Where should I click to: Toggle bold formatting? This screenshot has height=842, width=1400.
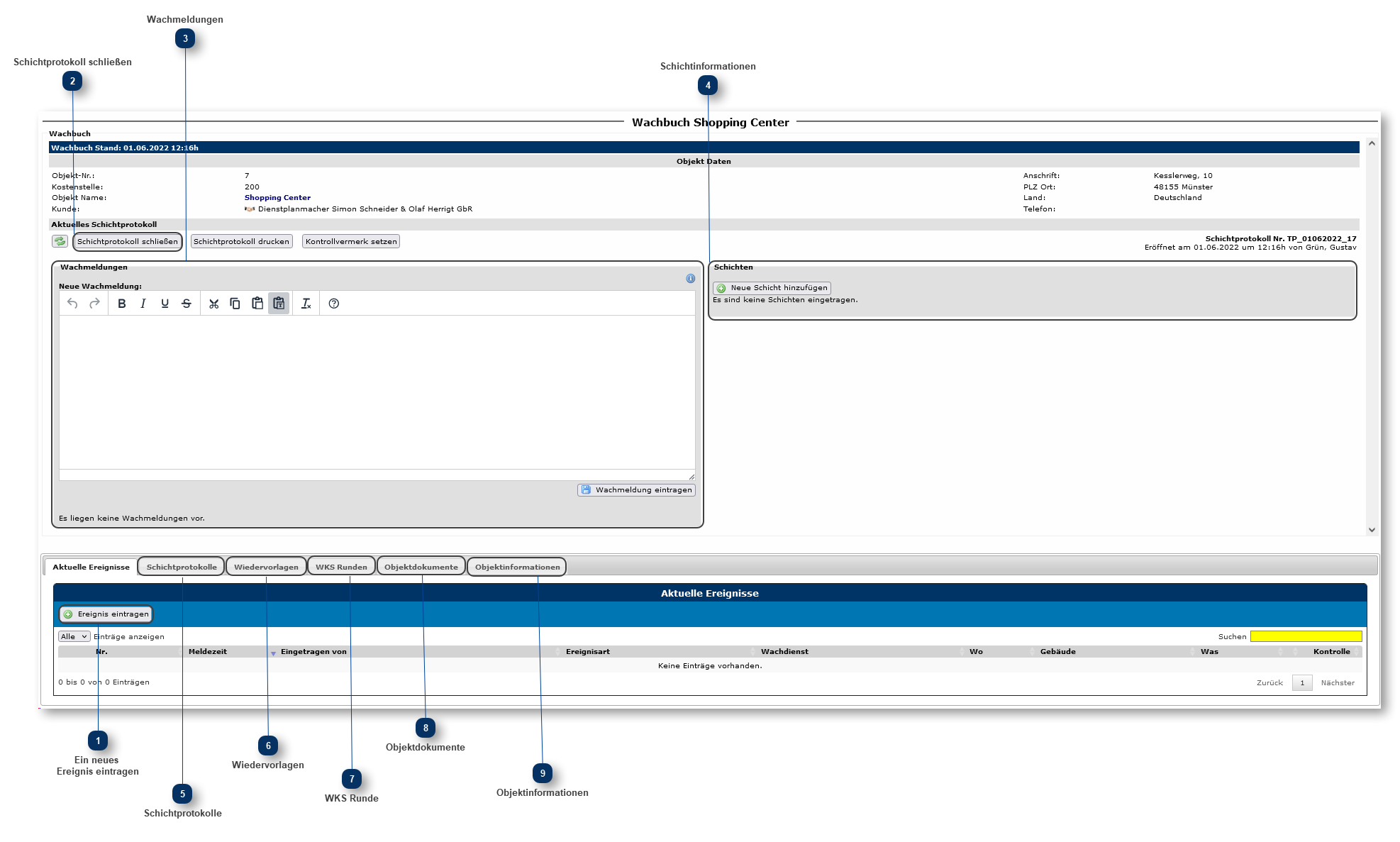point(122,304)
